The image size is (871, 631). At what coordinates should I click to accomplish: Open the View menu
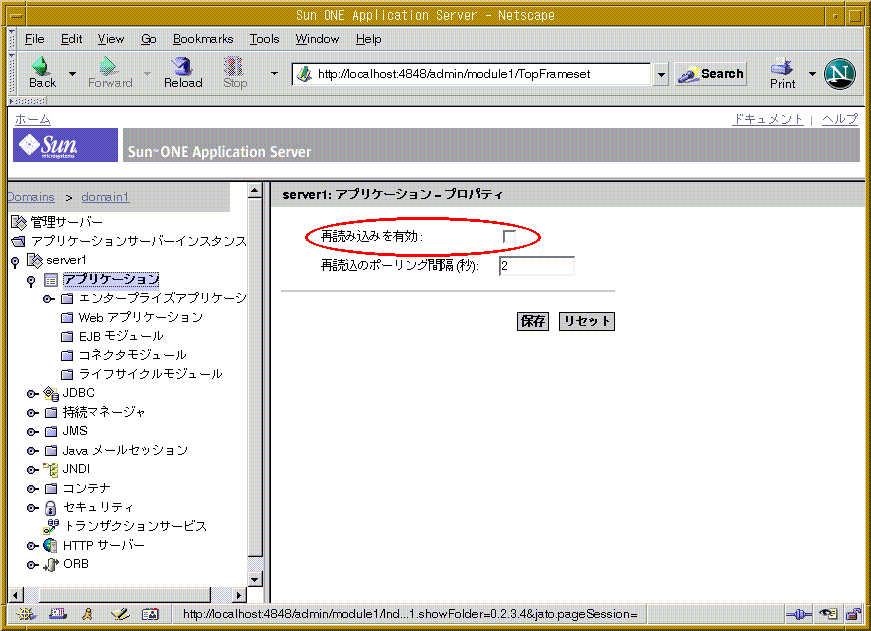click(111, 39)
